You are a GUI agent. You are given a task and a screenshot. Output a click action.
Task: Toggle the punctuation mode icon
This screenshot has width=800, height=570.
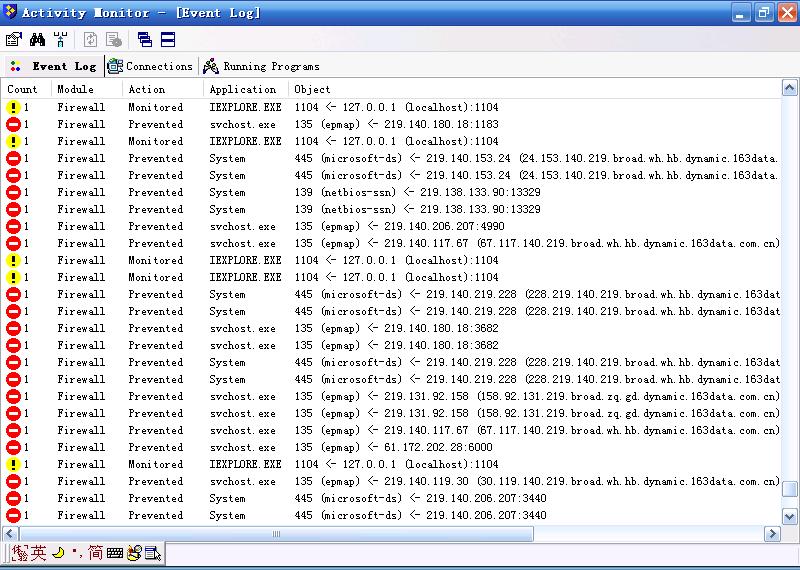pyautogui.click(x=78, y=553)
